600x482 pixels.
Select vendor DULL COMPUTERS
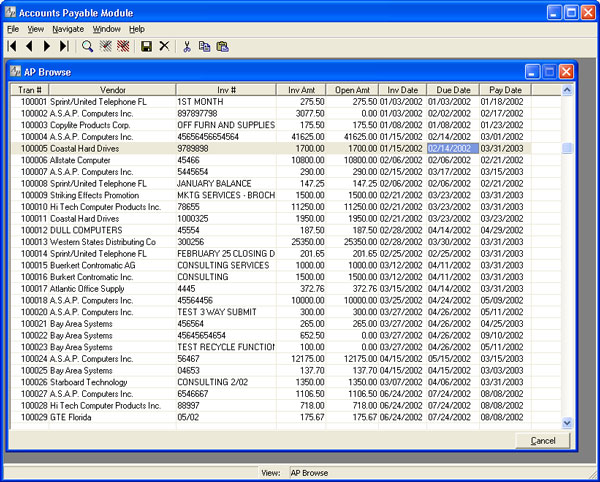point(86,230)
